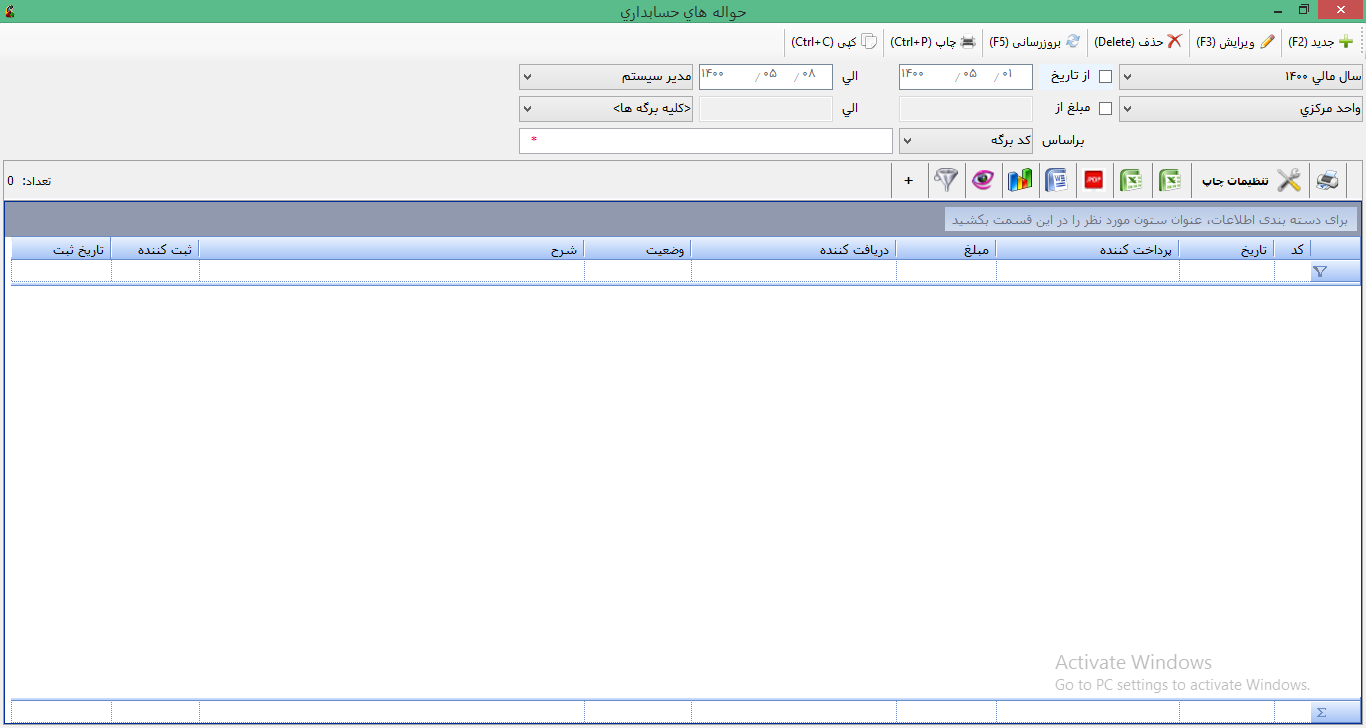Click the plus (+) button in grid toolbar

pyautogui.click(x=909, y=180)
